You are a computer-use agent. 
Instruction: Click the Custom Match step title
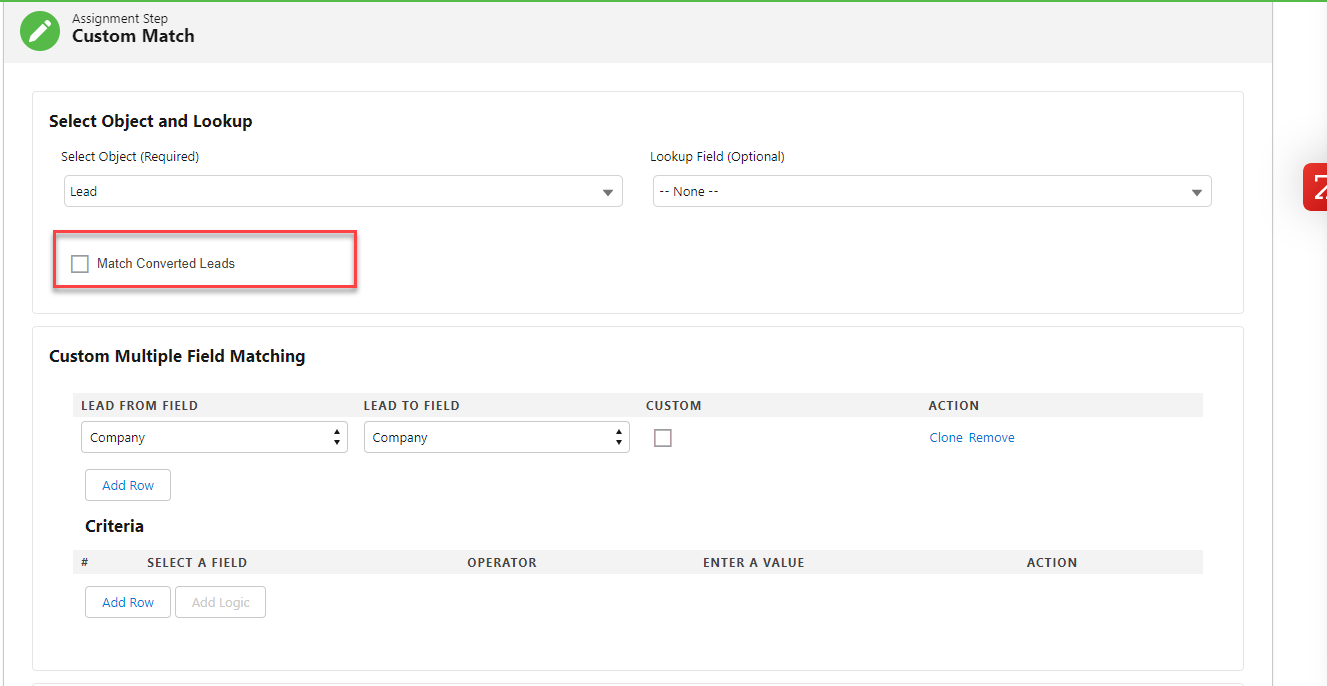tap(133, 37)
